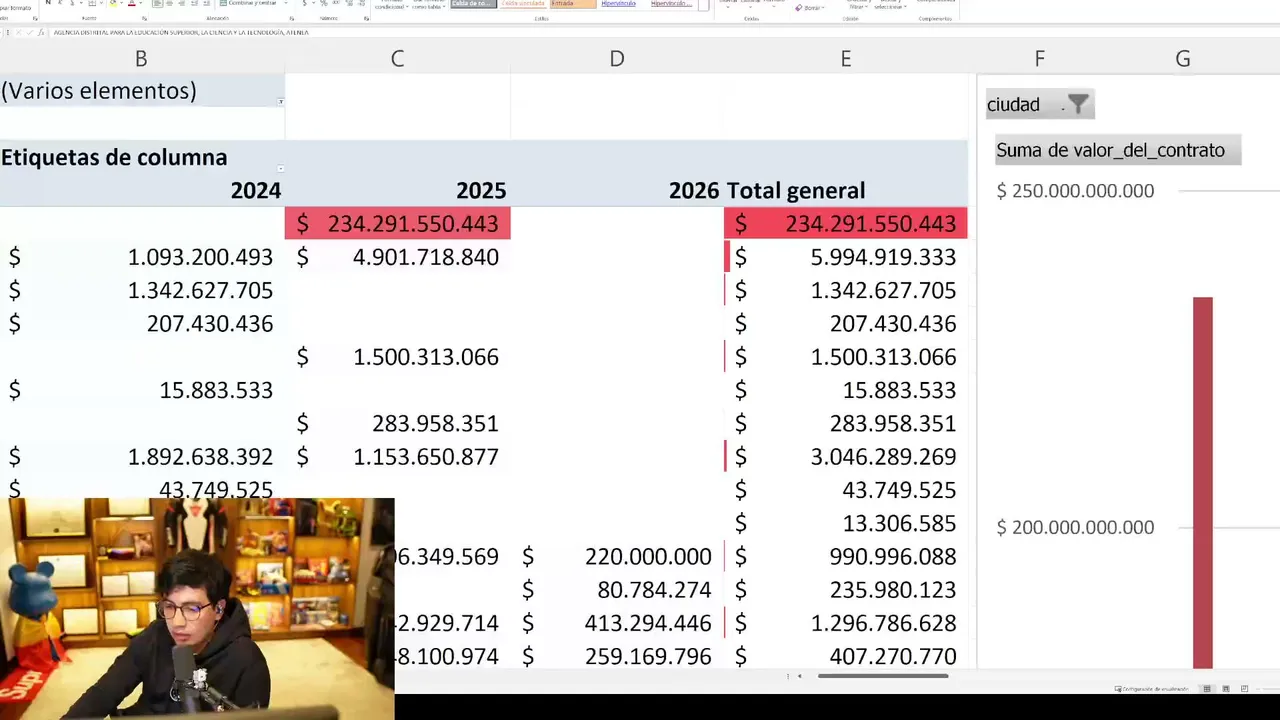This screenshot has height=720, width=1280.
Task: Select the 1.500.313.066 cell under 2025
Action: (x=397, y=357)
